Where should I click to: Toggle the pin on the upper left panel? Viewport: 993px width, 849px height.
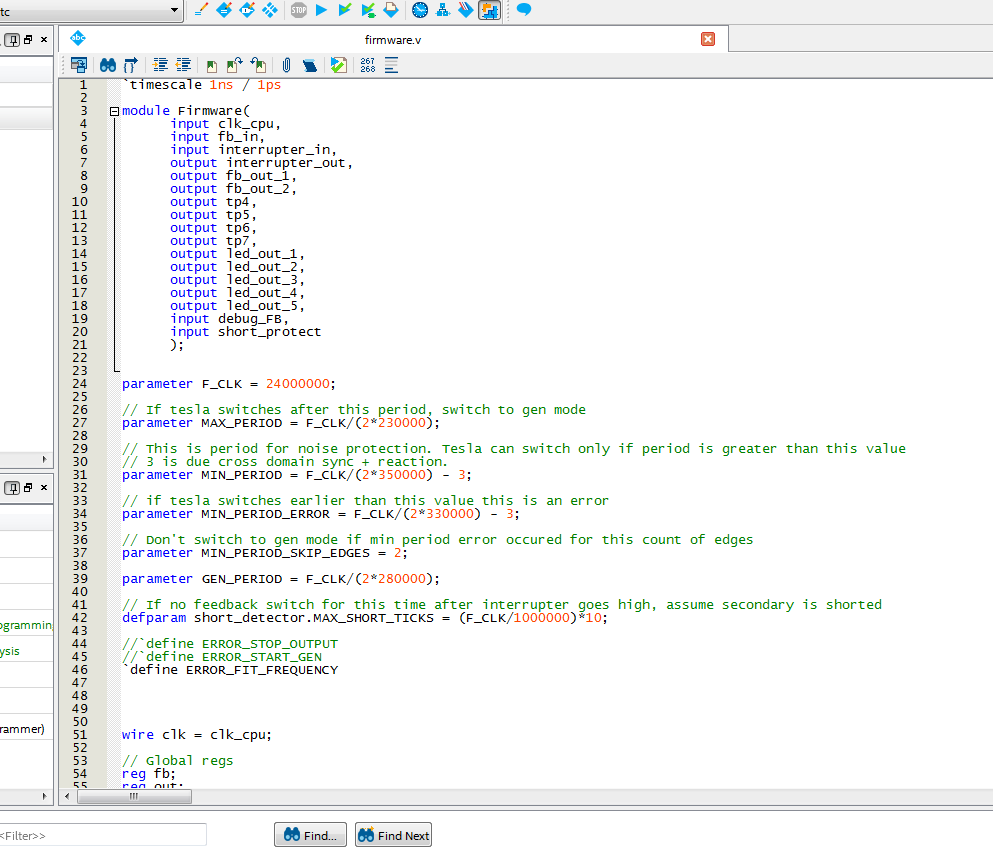[13, 40]
